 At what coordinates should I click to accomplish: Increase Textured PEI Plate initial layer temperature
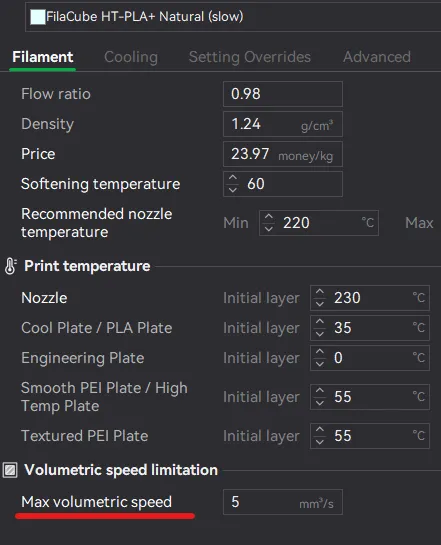click(x=320, y=430)
